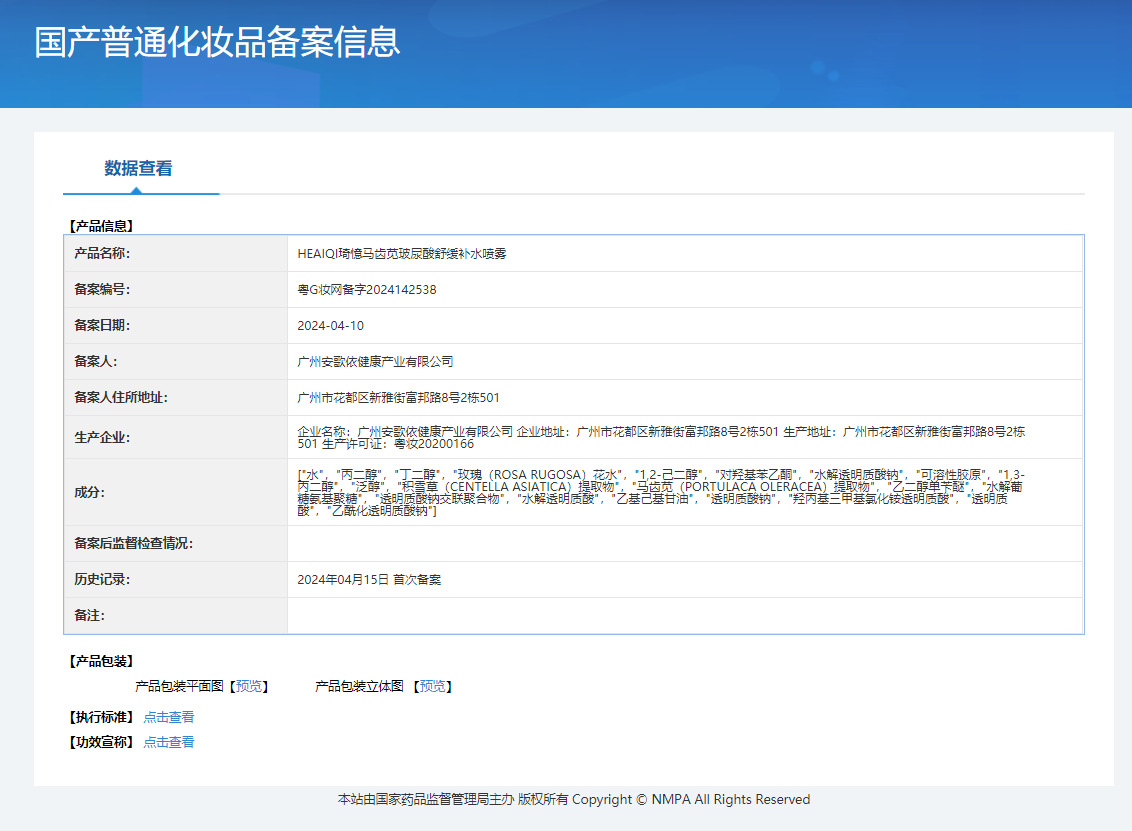
Task: Click the 成分 row label
Action: 89,492
